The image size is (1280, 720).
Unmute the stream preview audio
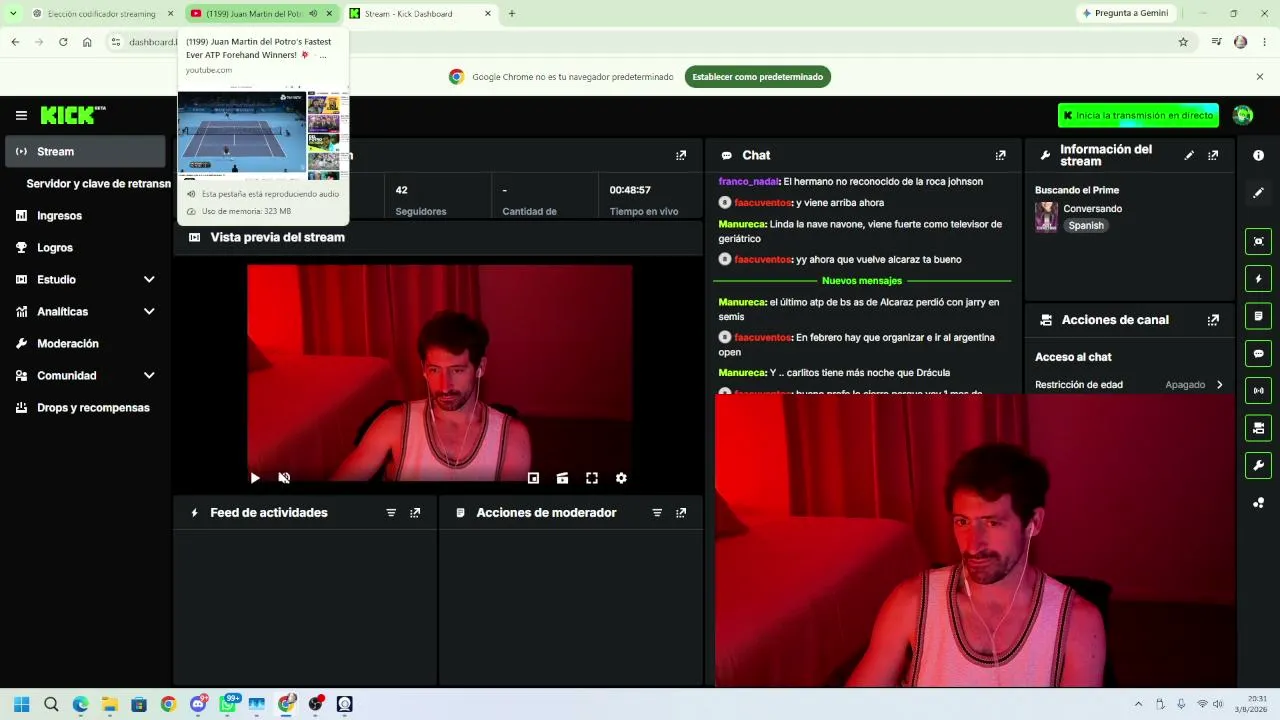coord(284,478)
